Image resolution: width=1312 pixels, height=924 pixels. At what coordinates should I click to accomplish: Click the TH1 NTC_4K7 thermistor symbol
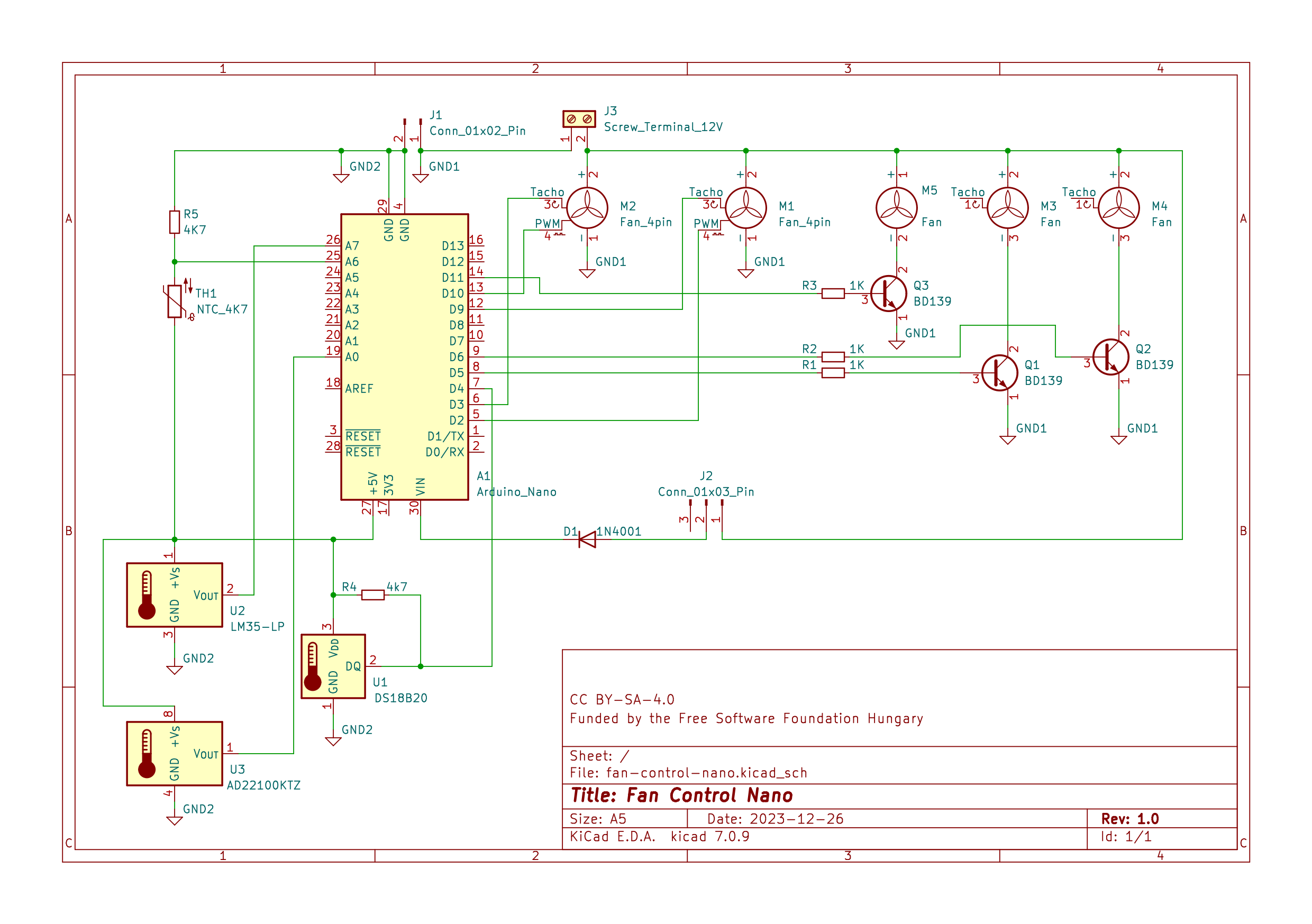[174, 301]
